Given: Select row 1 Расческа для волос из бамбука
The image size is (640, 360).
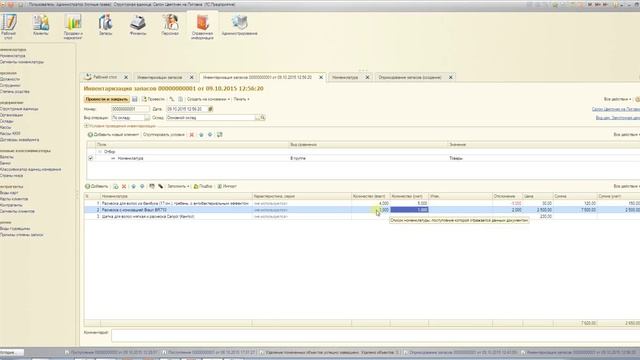Looking at the screenshot, I should 362,203.
